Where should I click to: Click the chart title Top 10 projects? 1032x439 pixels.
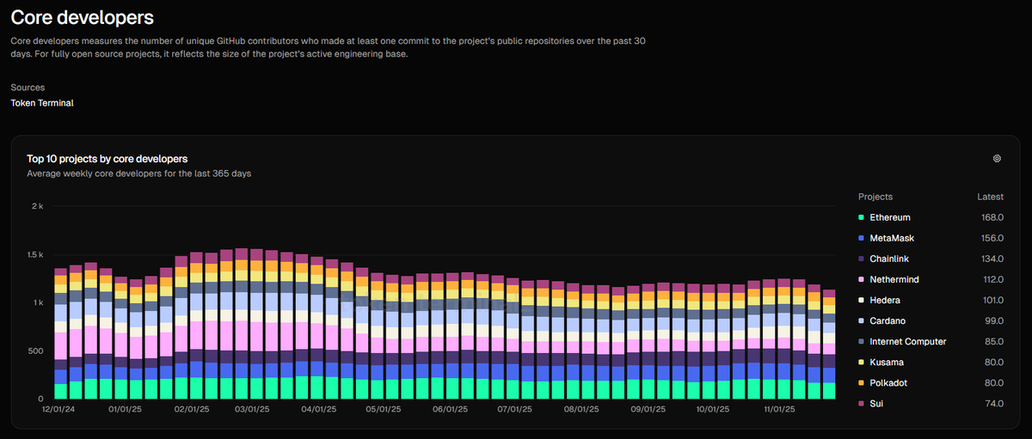coord(107,158)
